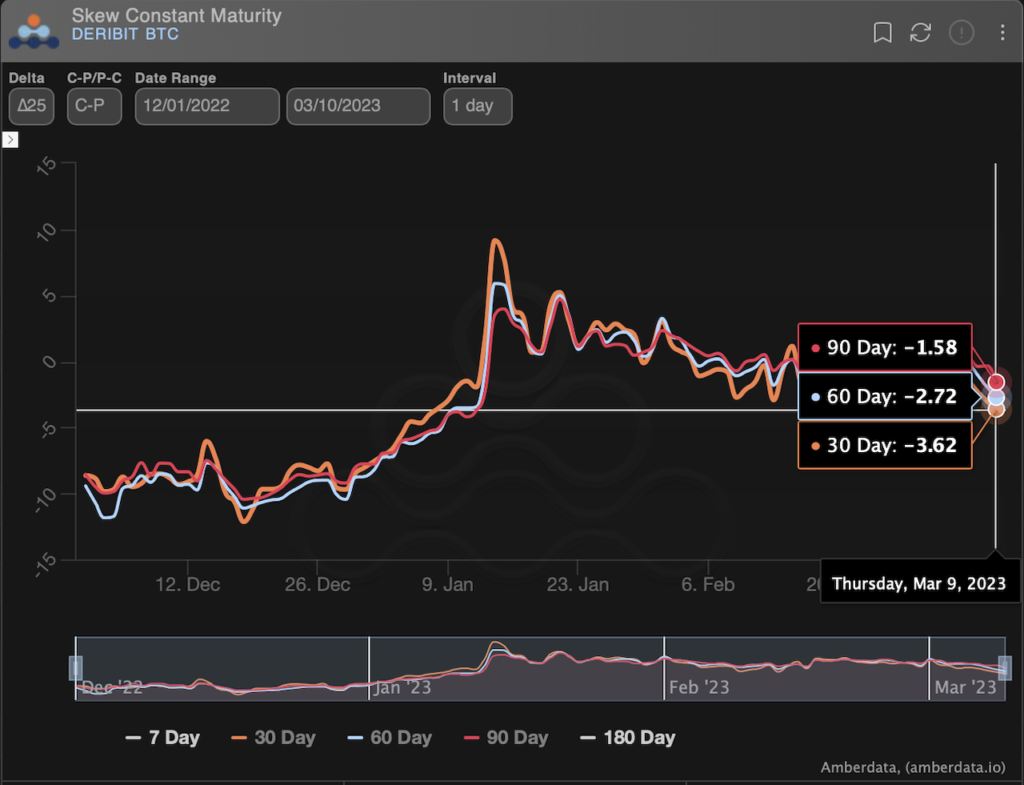Toggle the 30 Day series legend

coord(274,738)
